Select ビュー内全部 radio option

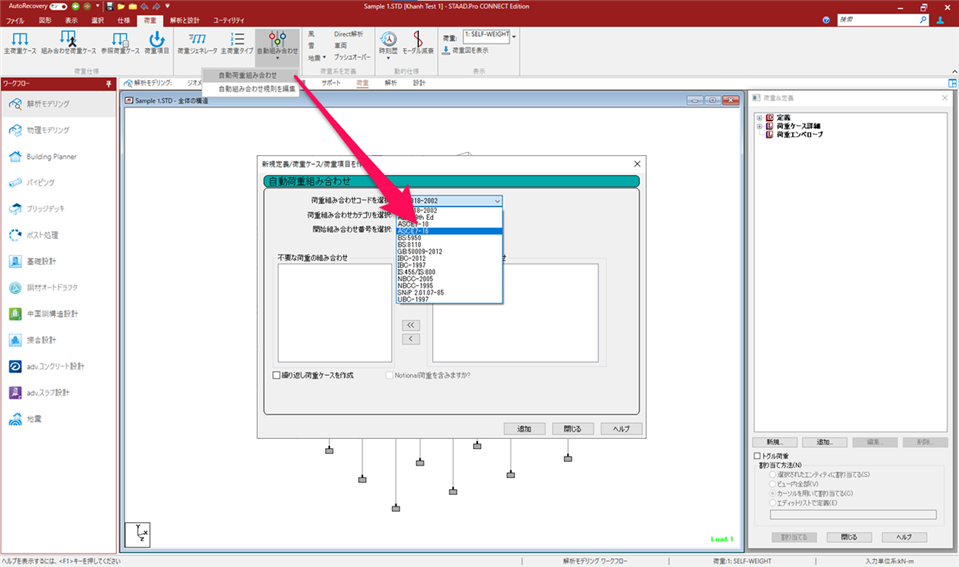point(773,484)
